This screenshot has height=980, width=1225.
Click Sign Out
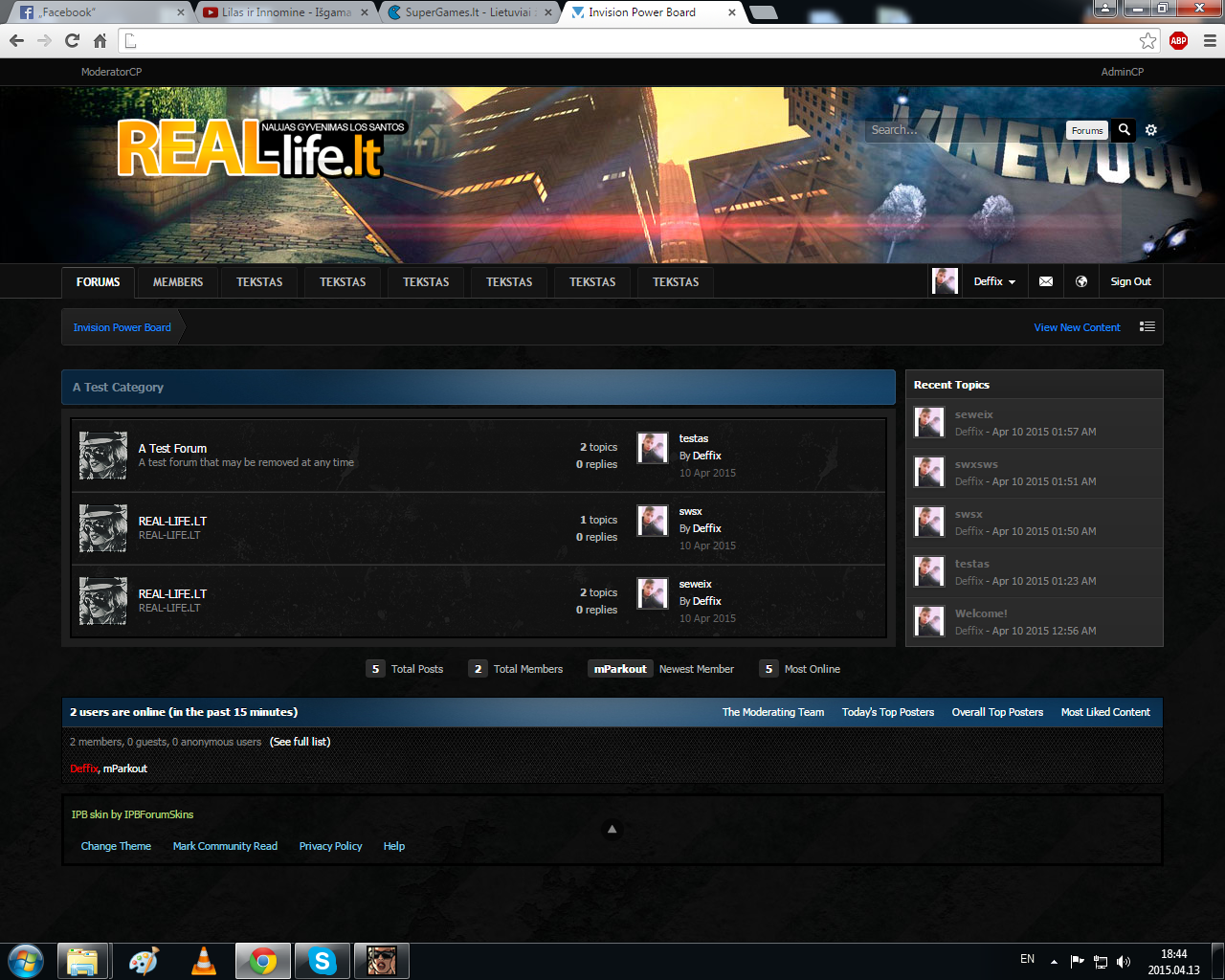pos(1131,281)
